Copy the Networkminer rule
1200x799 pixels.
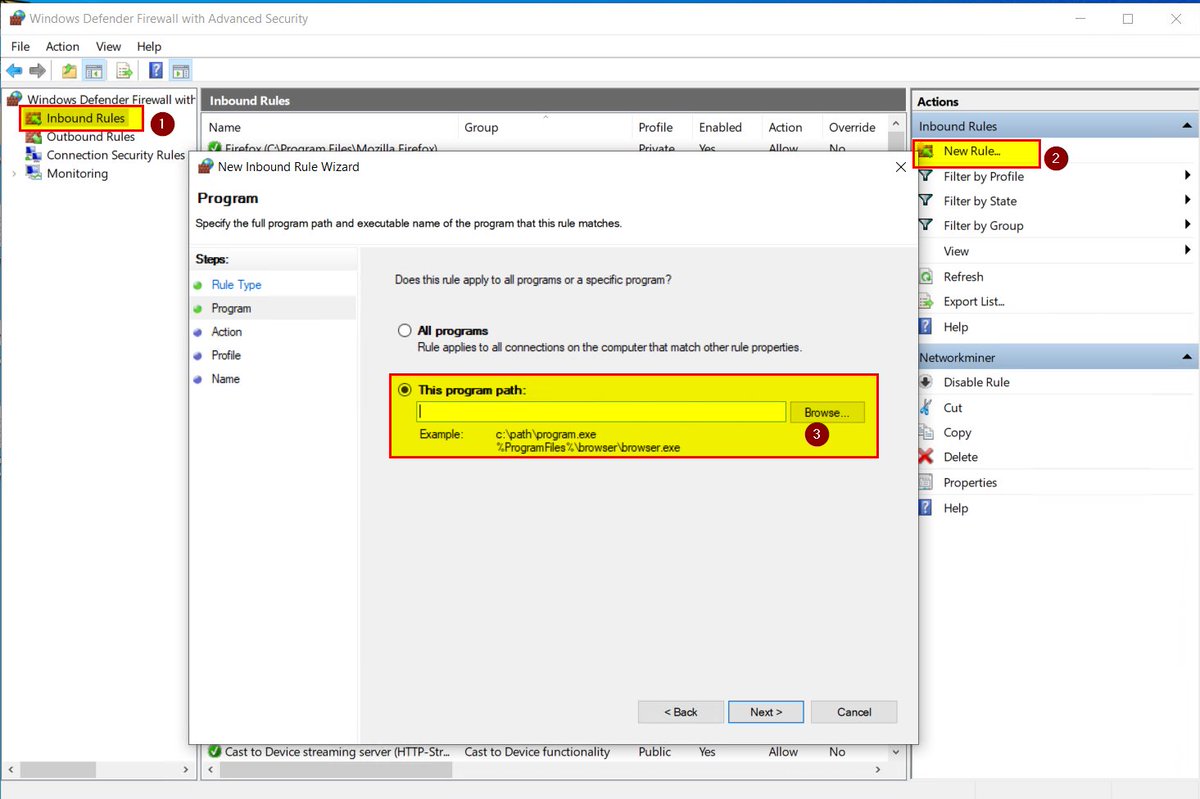957,432
